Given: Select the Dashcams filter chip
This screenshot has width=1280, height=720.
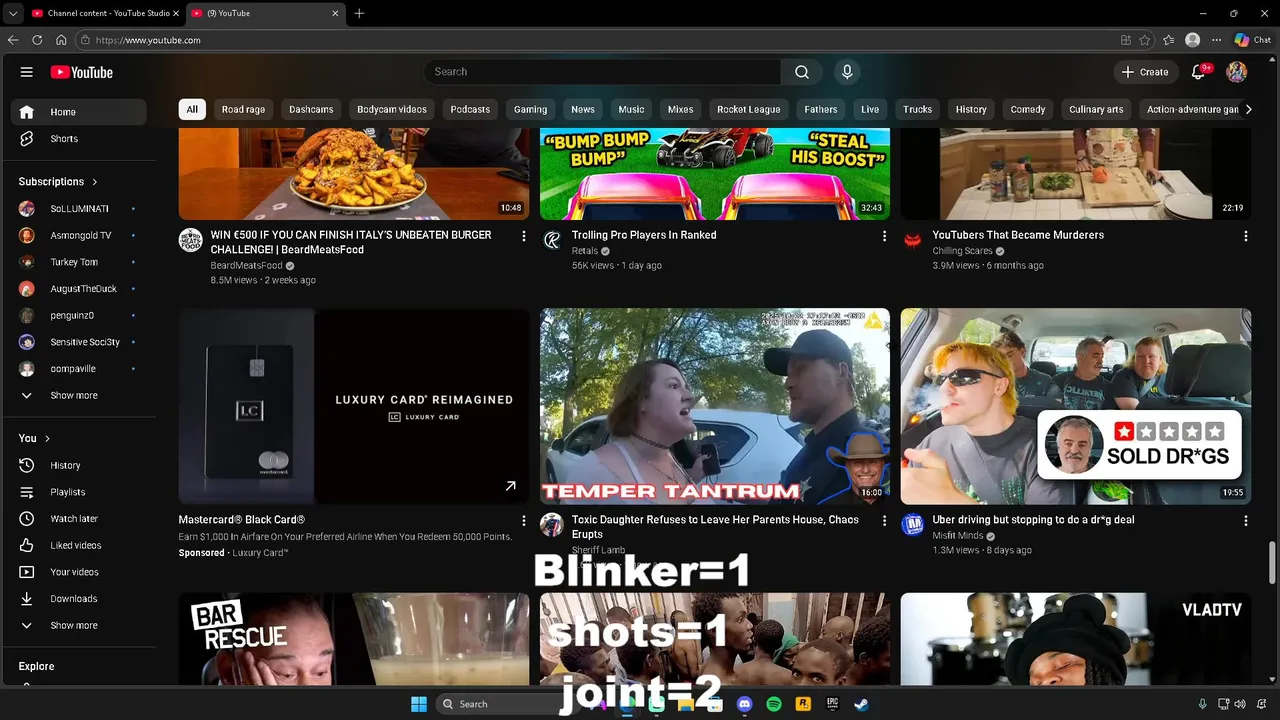Looking at the screenshot, I should 311,109.
